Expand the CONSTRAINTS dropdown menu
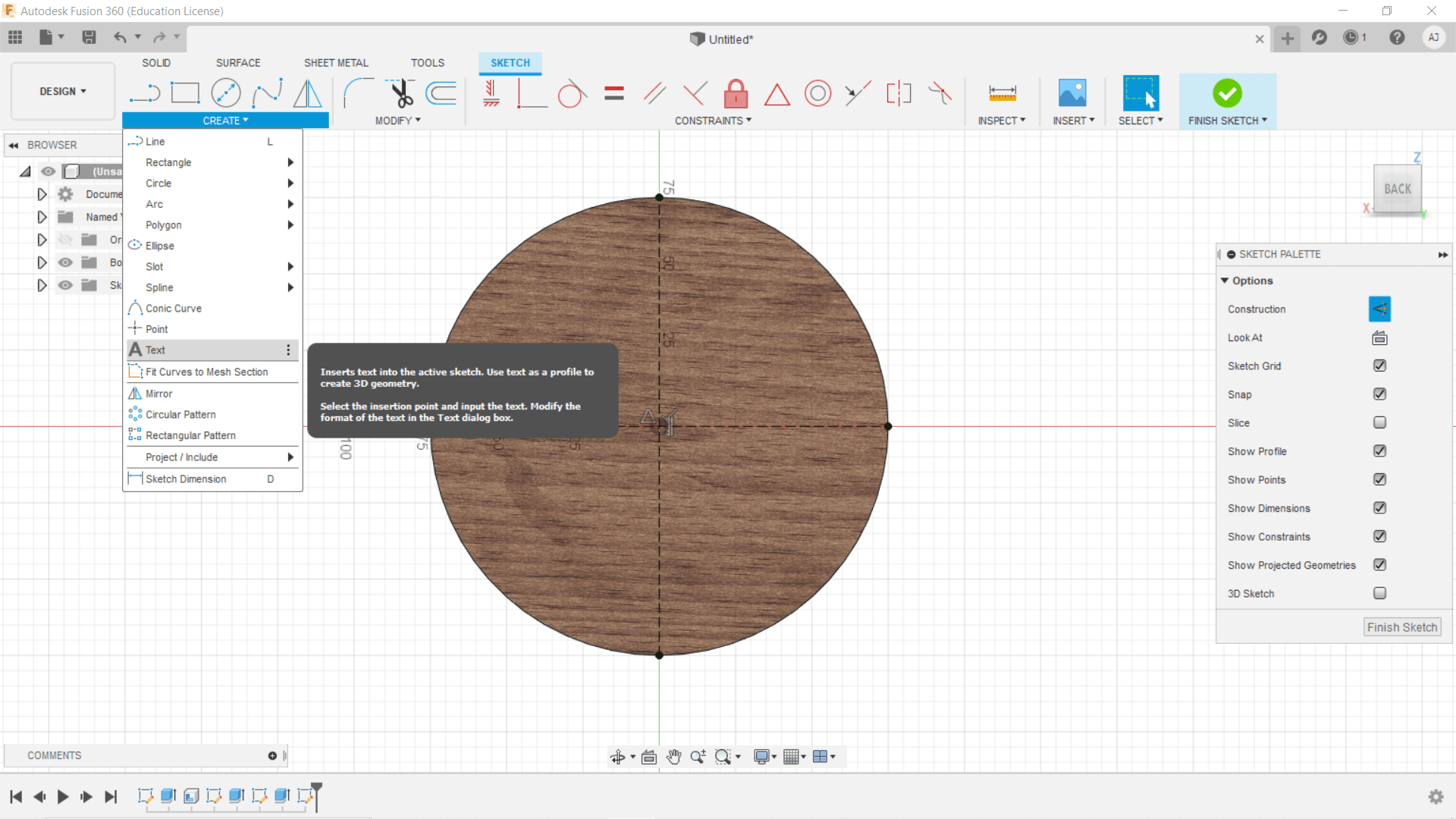Viewport: 1456px width, 819px height. coord(713,121)
